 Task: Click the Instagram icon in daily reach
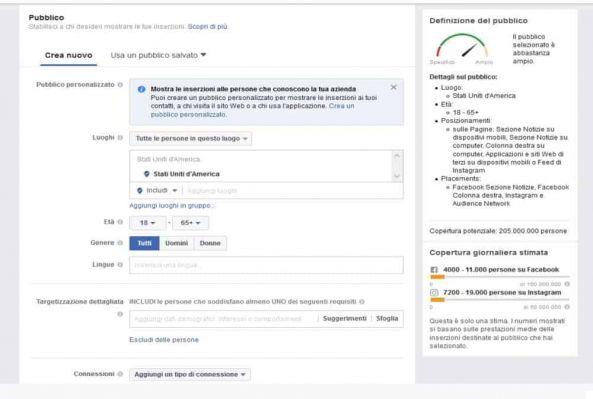point(434,293)
